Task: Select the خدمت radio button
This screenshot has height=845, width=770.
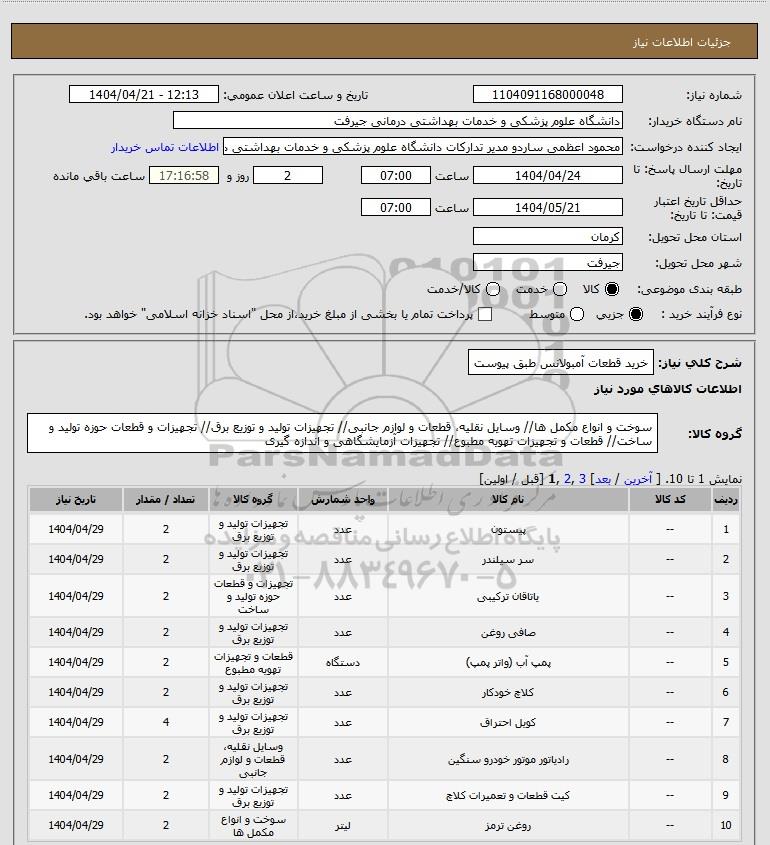Action: click(x=560, y=289)
